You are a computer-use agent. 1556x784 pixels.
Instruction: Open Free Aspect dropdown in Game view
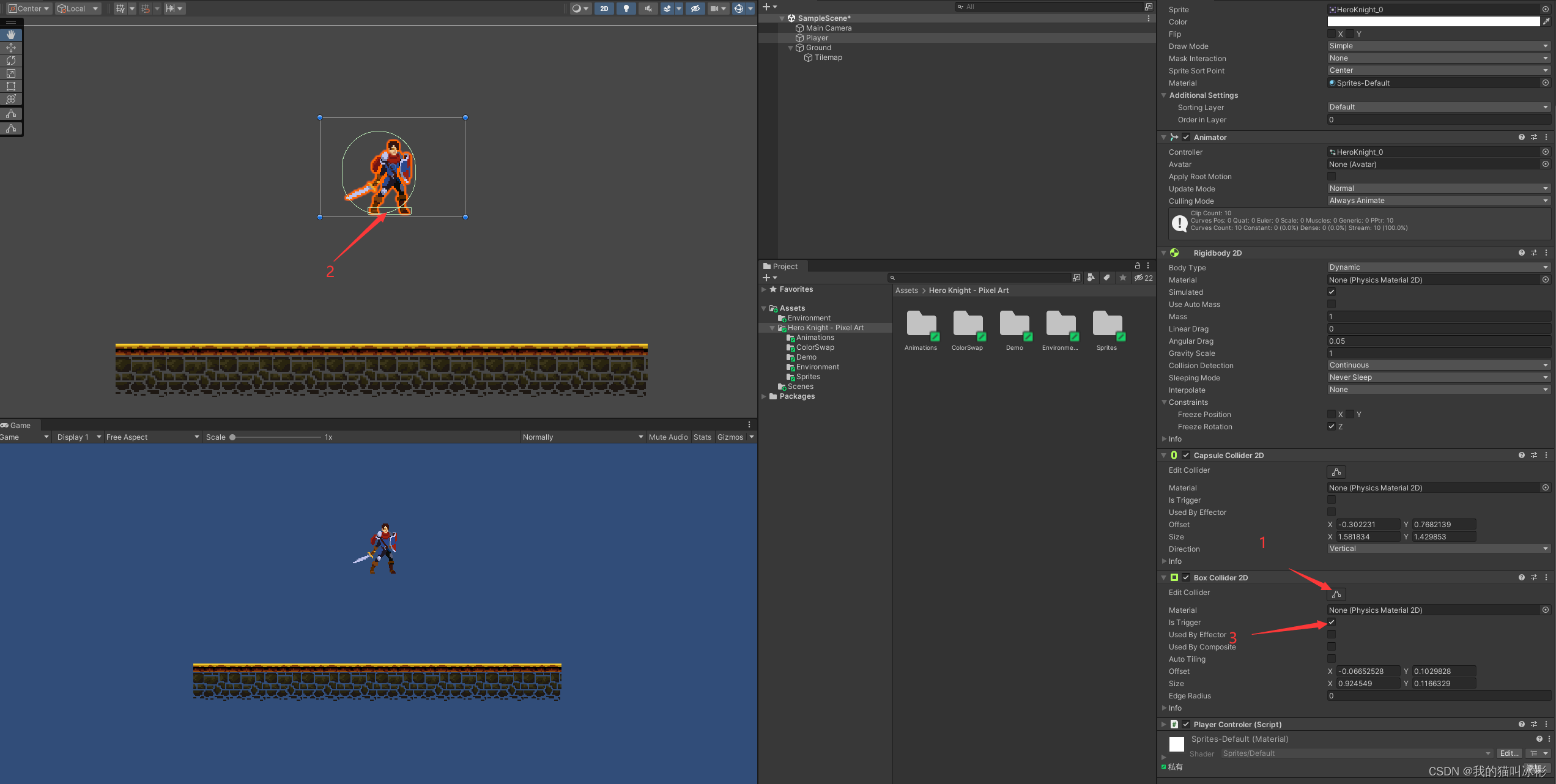tap(152, 437)
